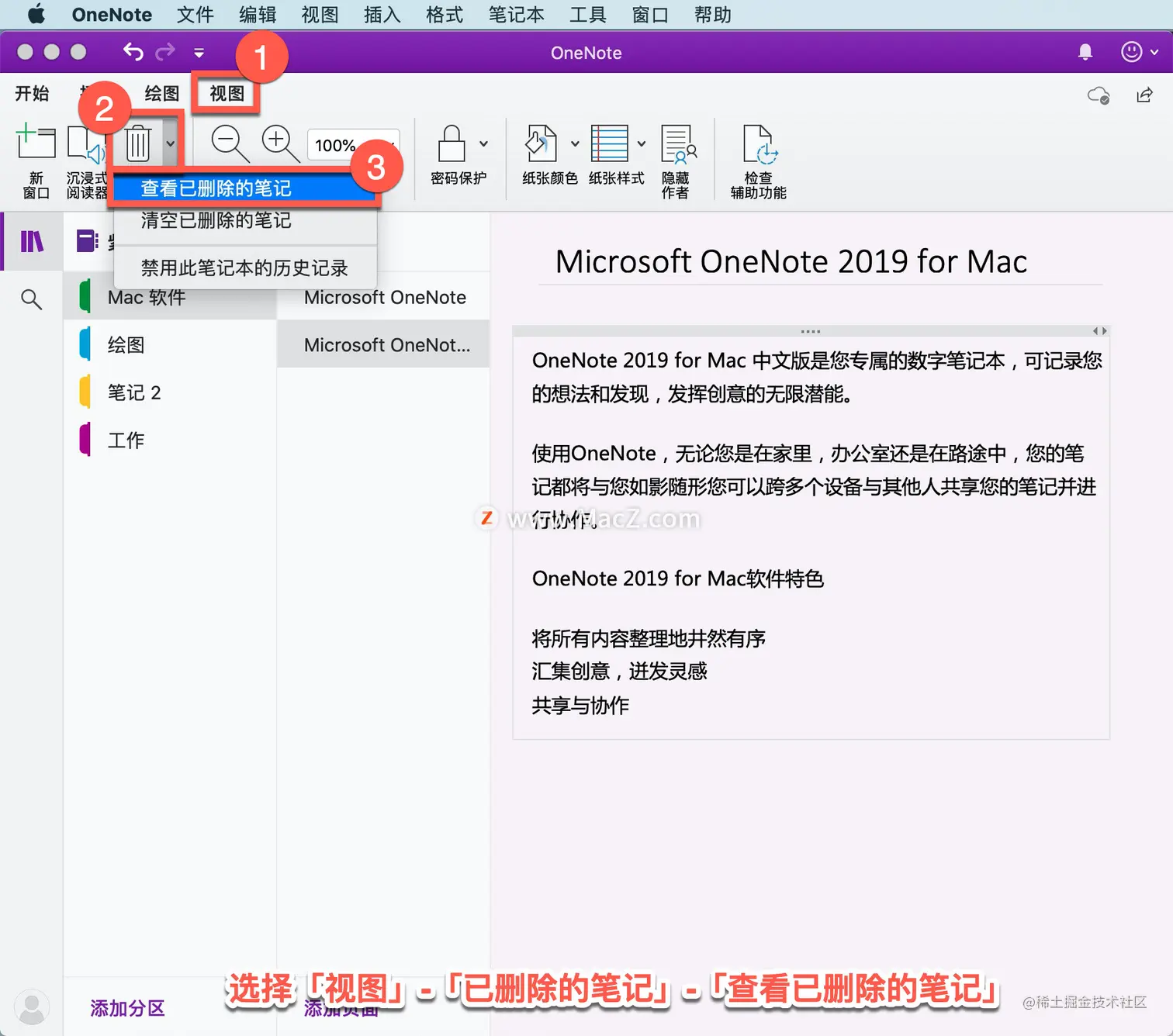The height and width of the screenshot is (1036, 1173).
Task: Click the Redo arrow in title bar
Action: click(165, 52)
